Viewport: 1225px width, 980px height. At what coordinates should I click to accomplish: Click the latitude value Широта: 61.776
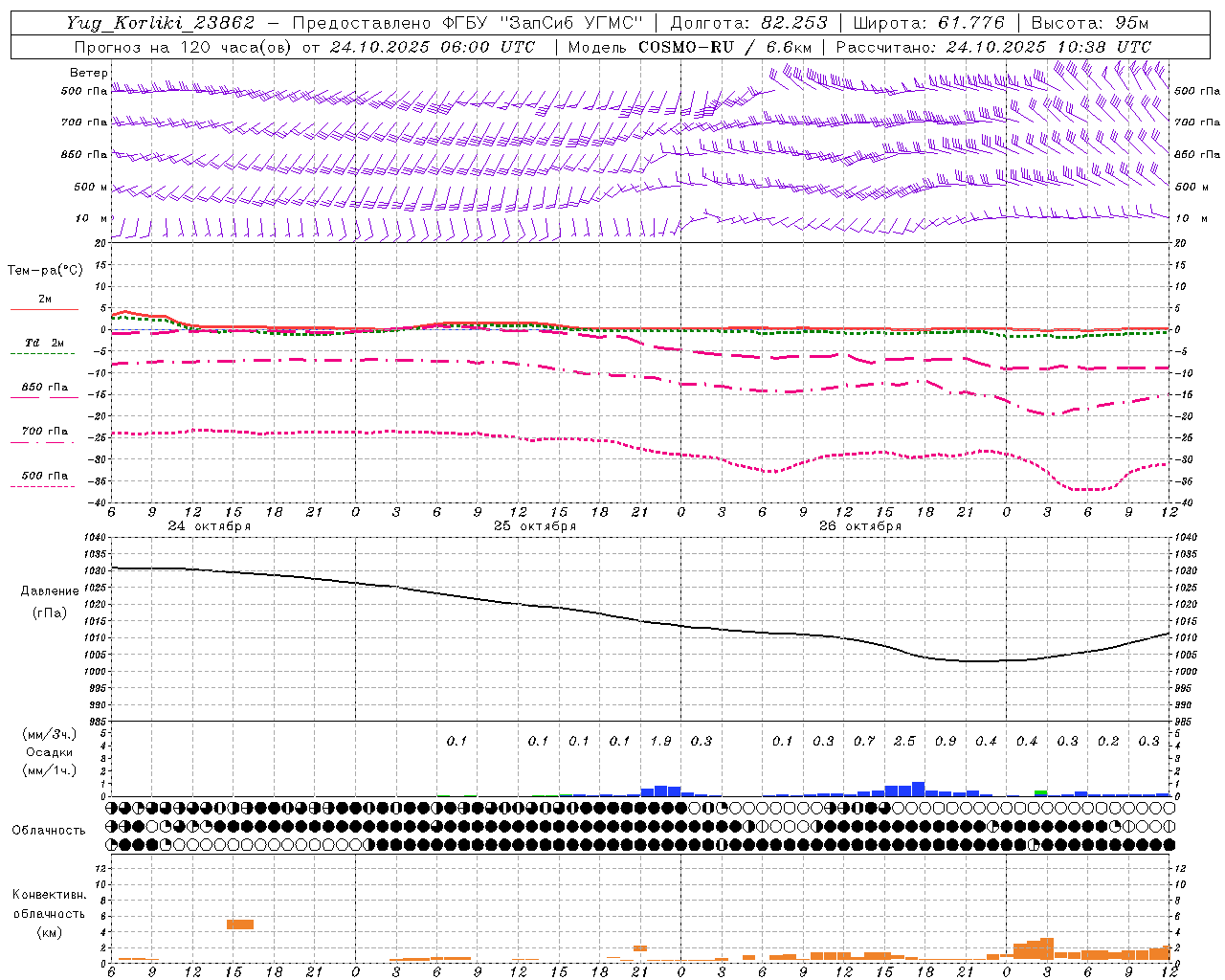click(928, 23)
